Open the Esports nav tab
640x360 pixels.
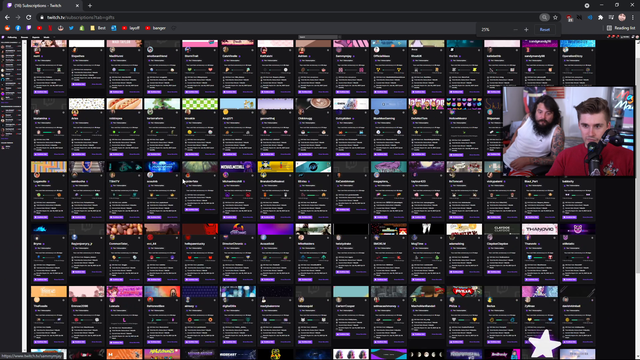[36, 37]
